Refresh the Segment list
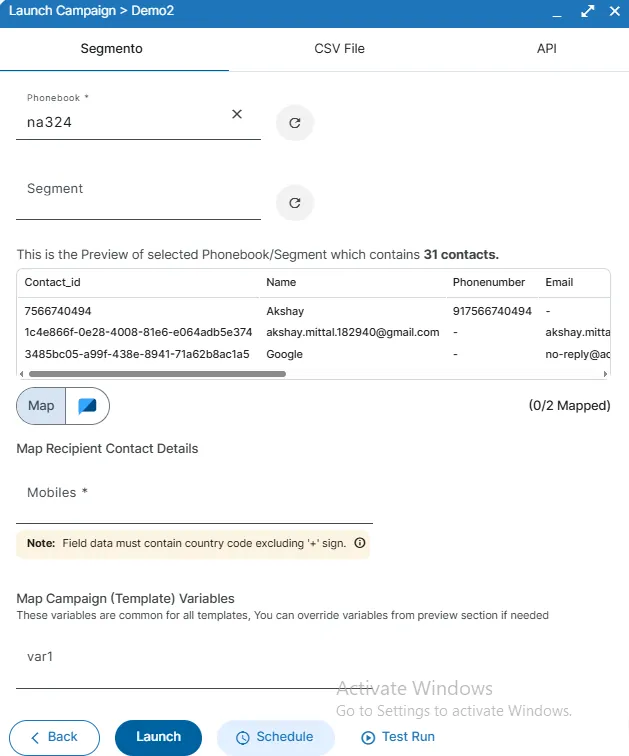Image resolution: width=629 pixels, height=756 pixels. (295, 203)
